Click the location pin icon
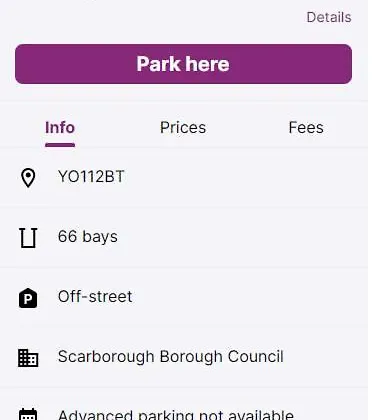This screenshot has height=420, width=374. click(x=28, y=178)
